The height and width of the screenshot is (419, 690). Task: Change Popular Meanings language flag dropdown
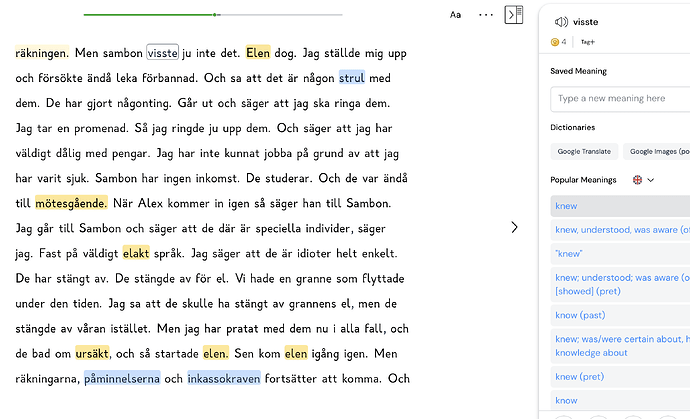pos(643,180)
